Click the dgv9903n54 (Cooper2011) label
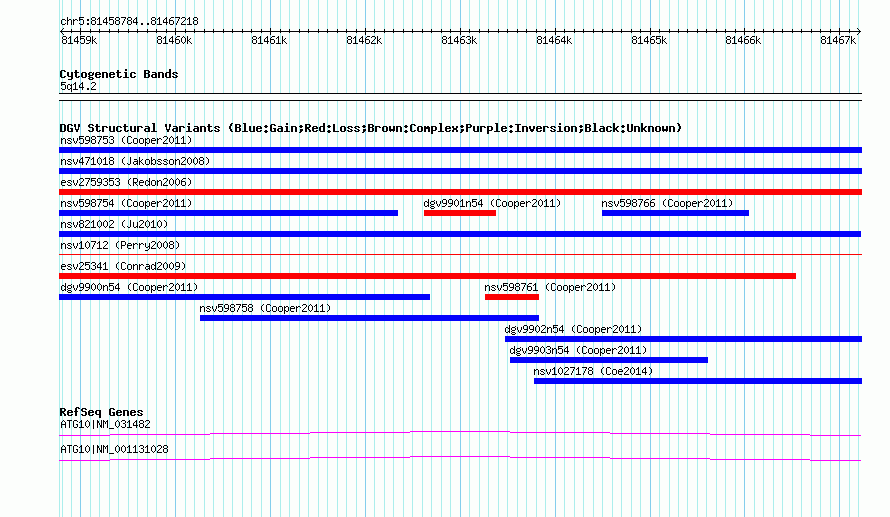Image resolution: width=890 pixels, height=517 pixels. 578,350
